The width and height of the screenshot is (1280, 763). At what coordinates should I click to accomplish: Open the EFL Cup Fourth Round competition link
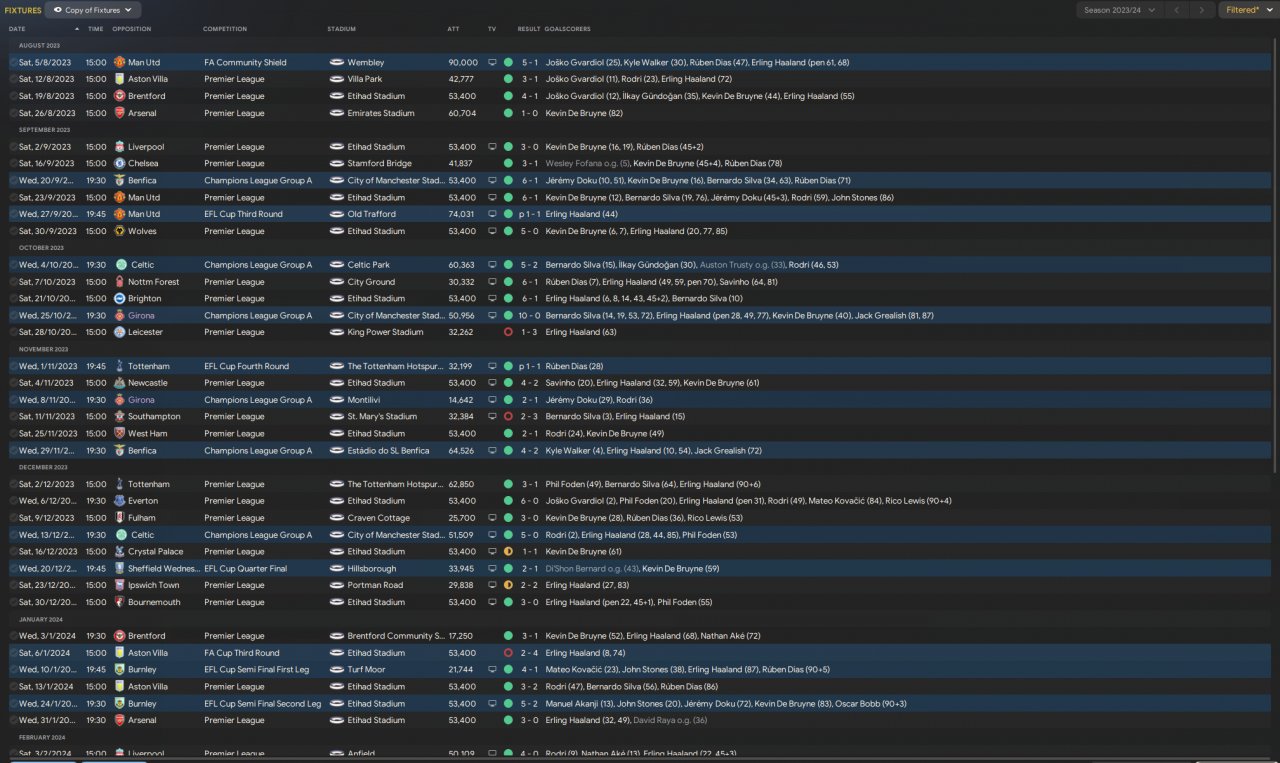[246, 366]
